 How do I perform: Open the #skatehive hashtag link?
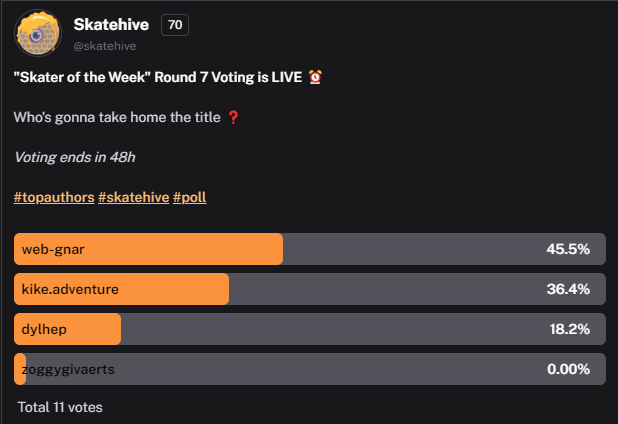pyautogui.click(x=134, y=197)
